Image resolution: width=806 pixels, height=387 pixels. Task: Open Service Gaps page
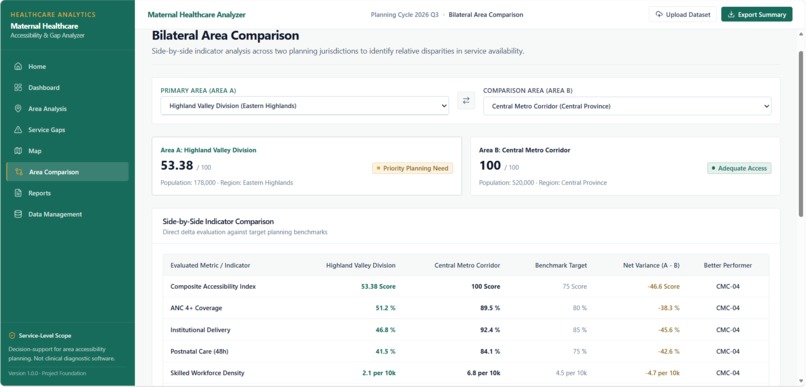[x=67, y=130]
